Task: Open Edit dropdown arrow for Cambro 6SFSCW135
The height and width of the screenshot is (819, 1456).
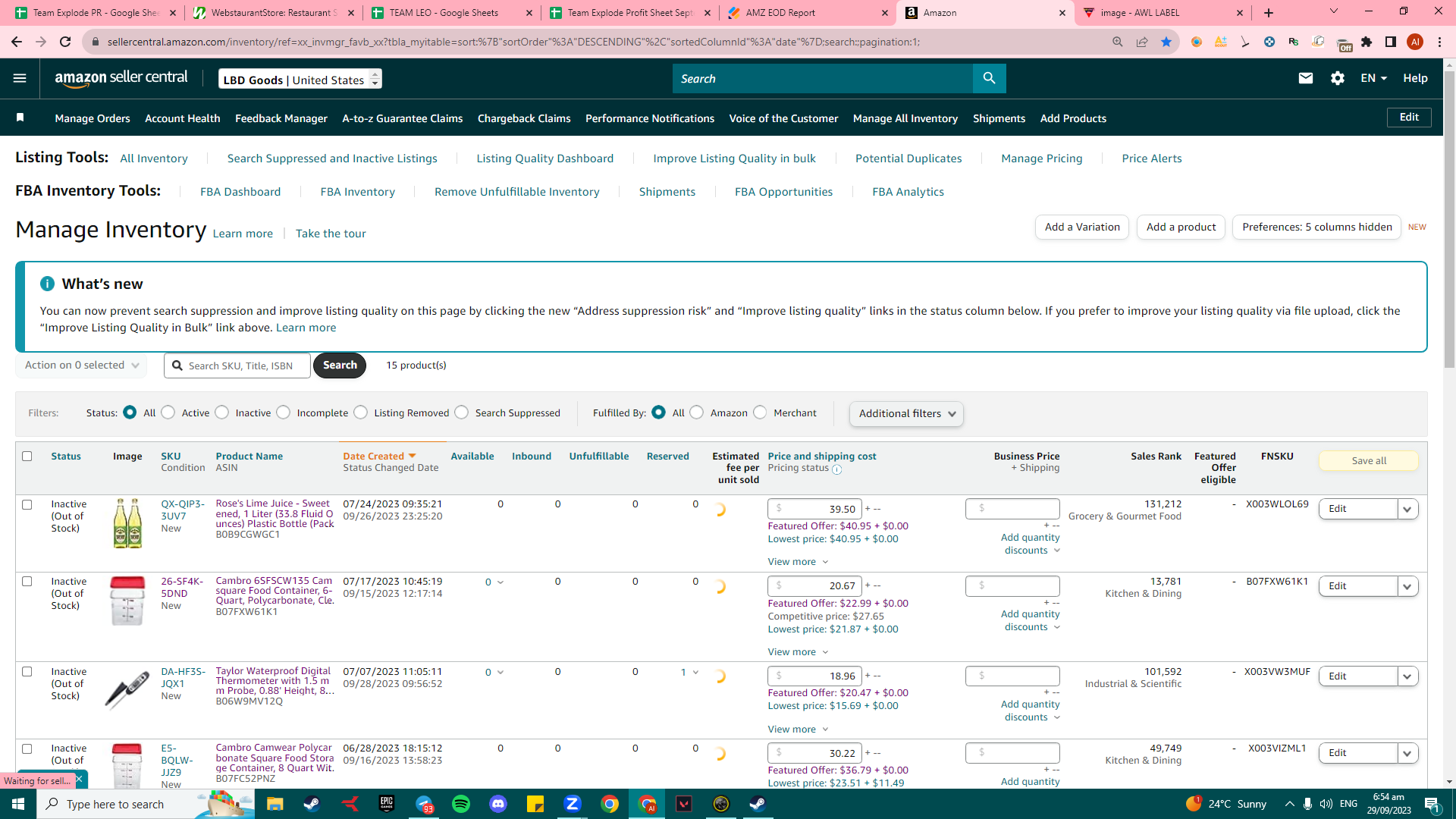Action: pos(1407,586)
